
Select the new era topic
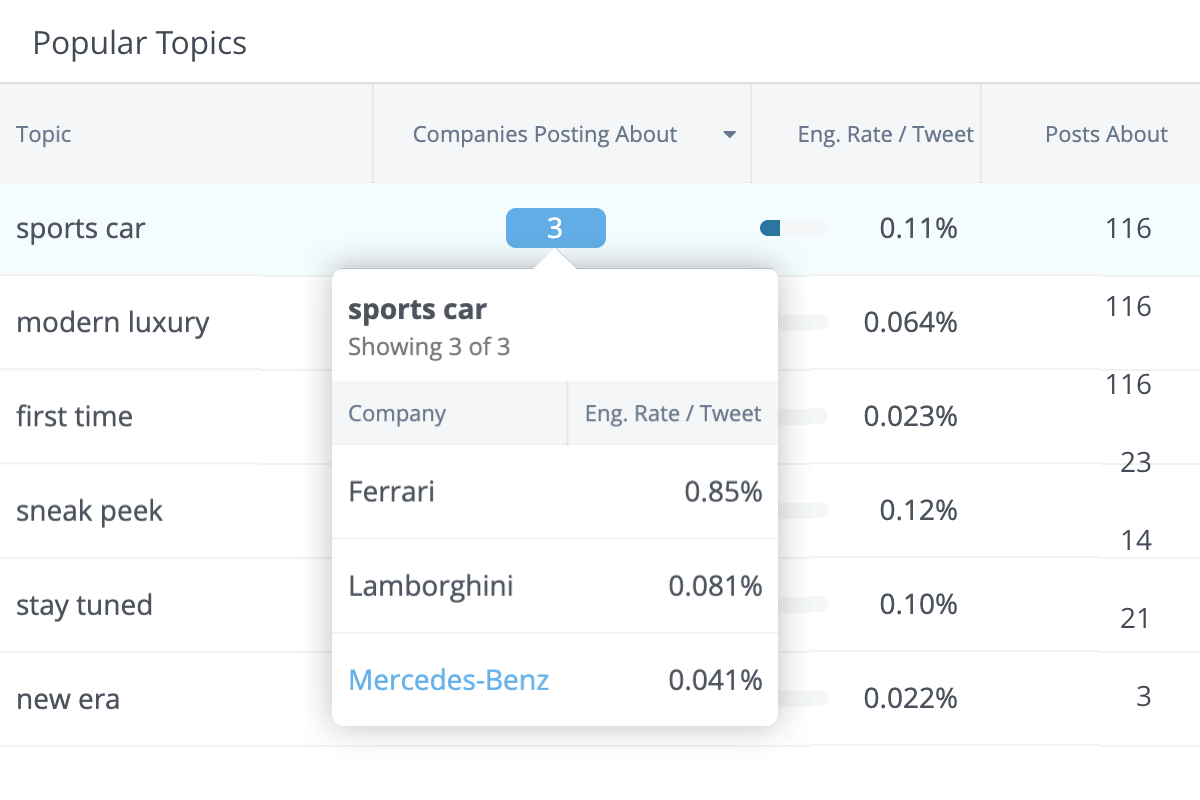pos(68,699)
